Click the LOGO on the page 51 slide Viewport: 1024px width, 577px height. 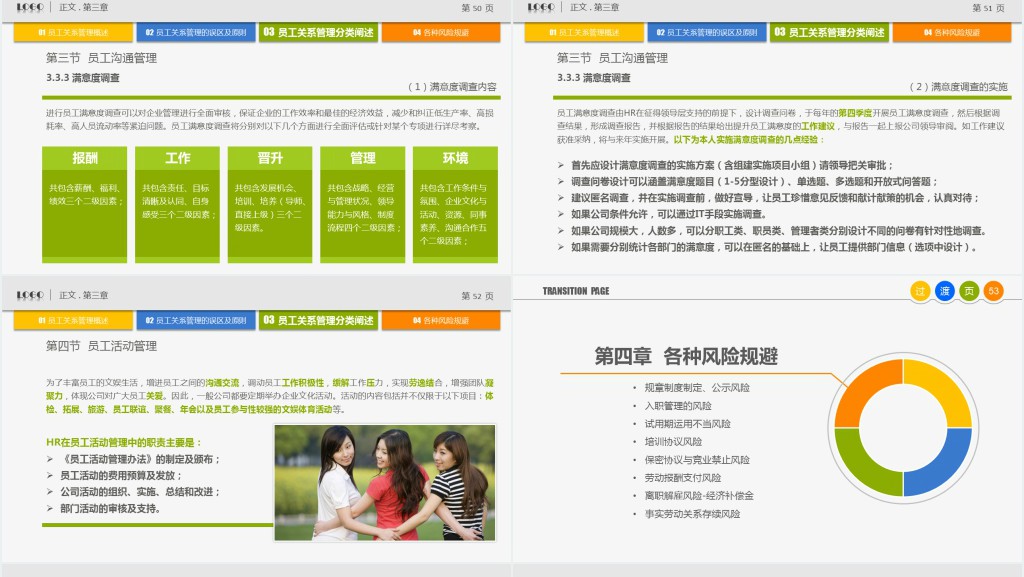tap(541, 7)
